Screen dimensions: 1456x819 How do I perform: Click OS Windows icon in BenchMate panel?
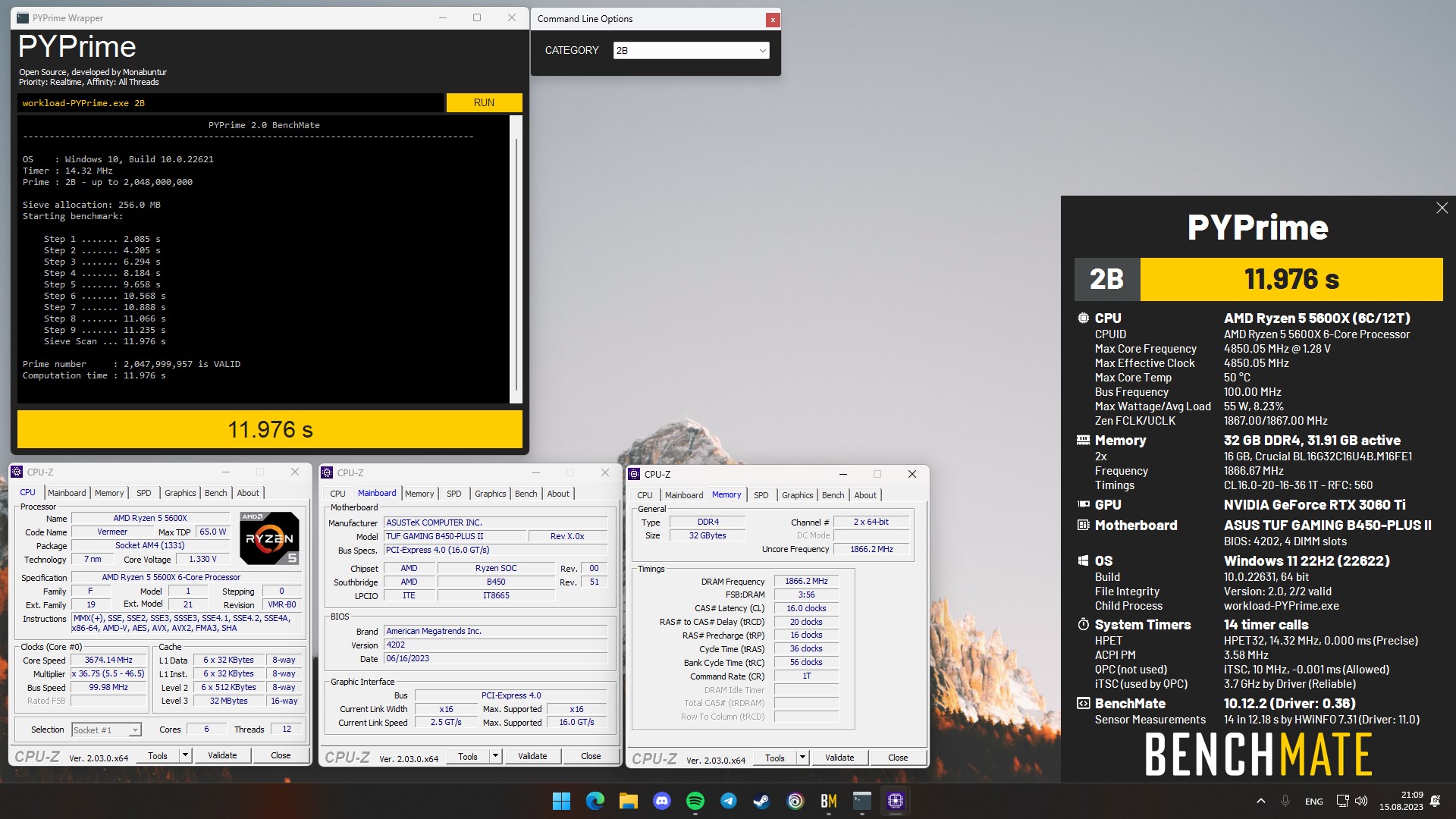click(x=1084, y=561)
